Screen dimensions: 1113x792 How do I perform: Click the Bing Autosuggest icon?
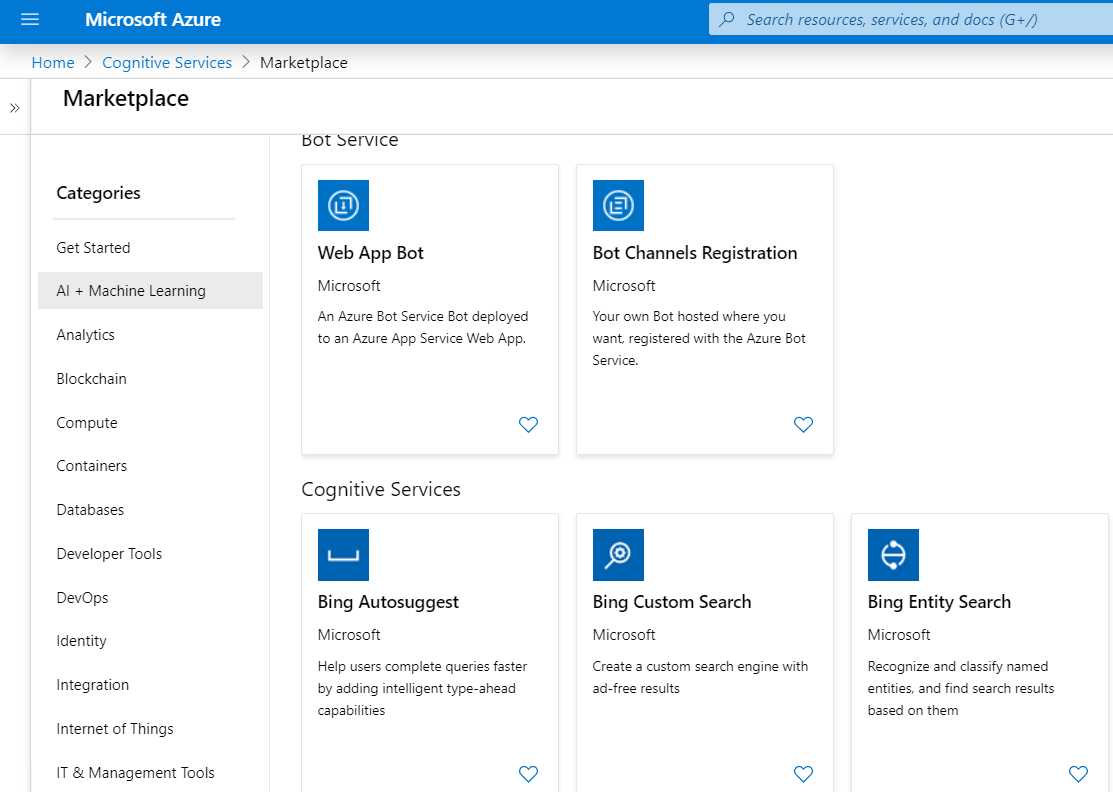click(343, 554)
